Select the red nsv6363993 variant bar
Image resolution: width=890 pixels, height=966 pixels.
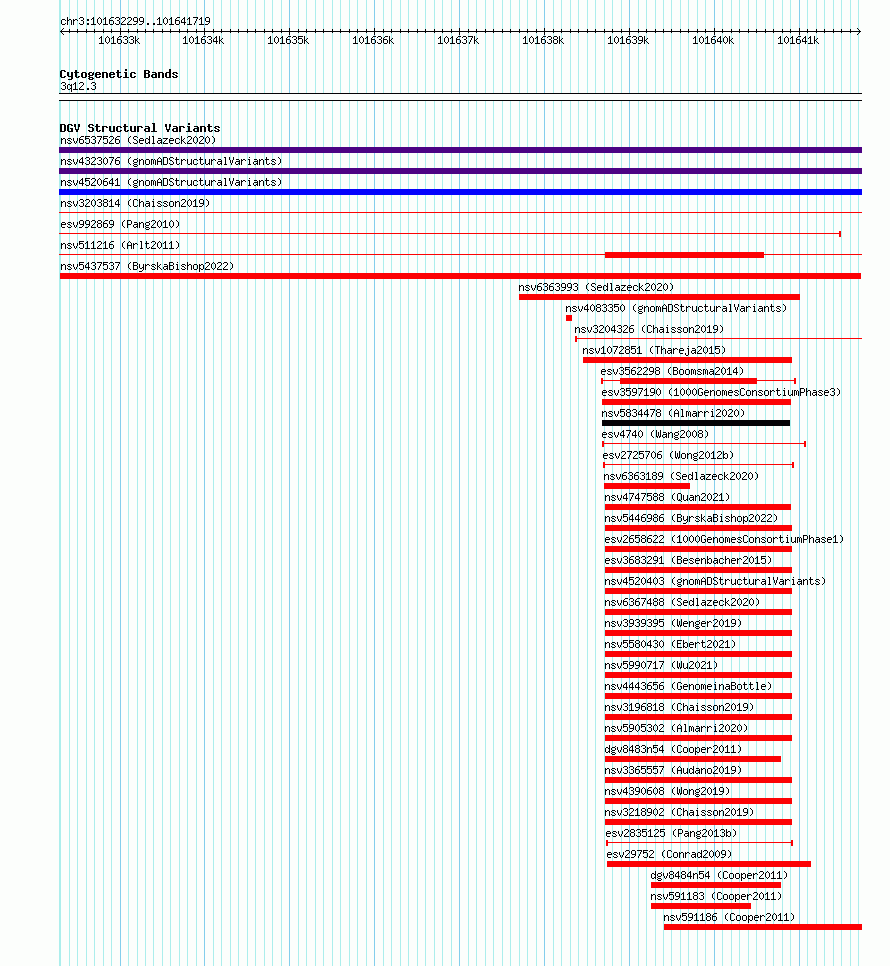click(x=659, y=297)
